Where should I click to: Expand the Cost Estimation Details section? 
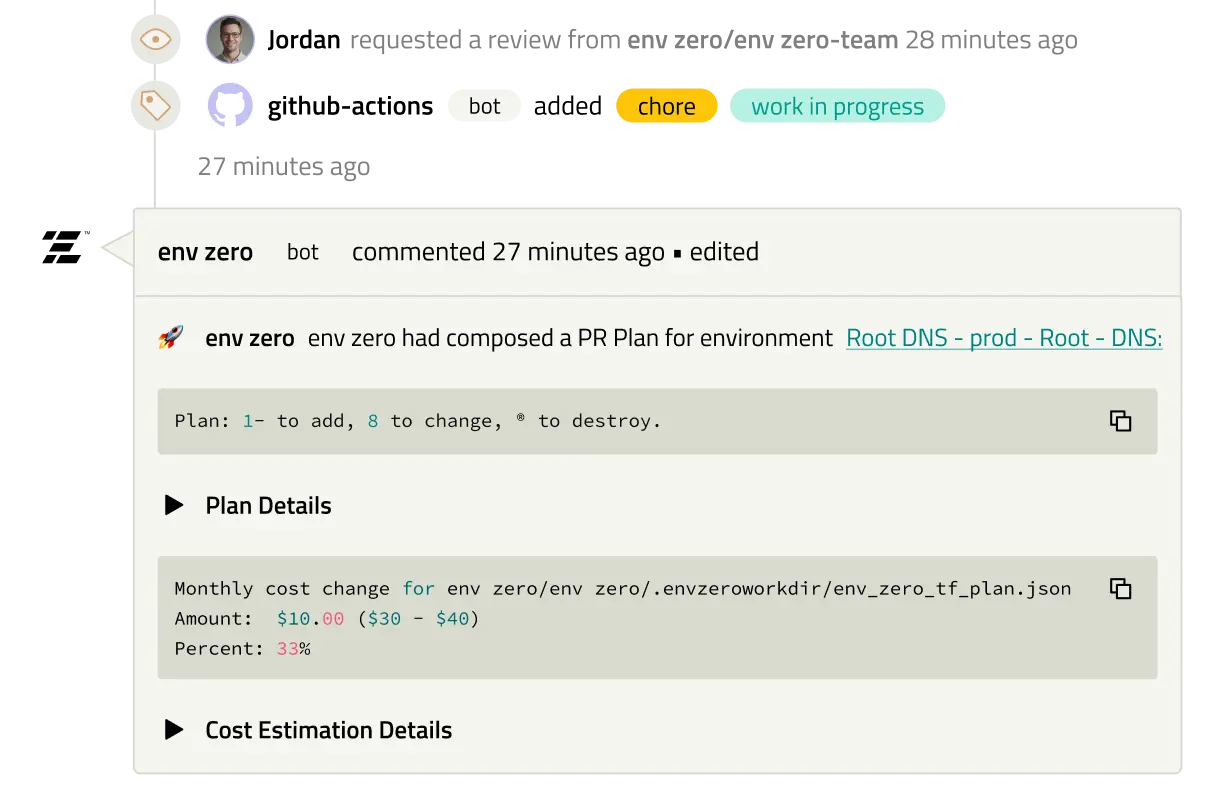pos(308,730)
